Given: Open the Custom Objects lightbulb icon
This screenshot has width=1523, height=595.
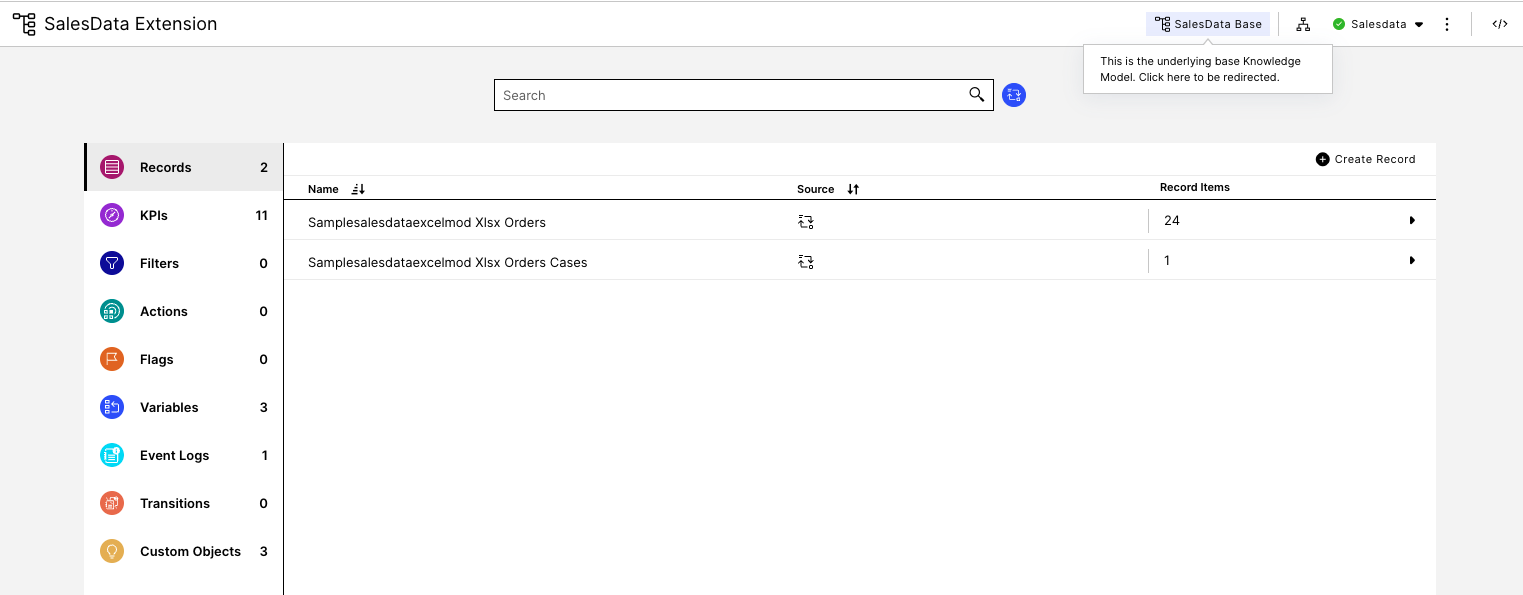Looking at the screenshot, I should pos(112,551).
